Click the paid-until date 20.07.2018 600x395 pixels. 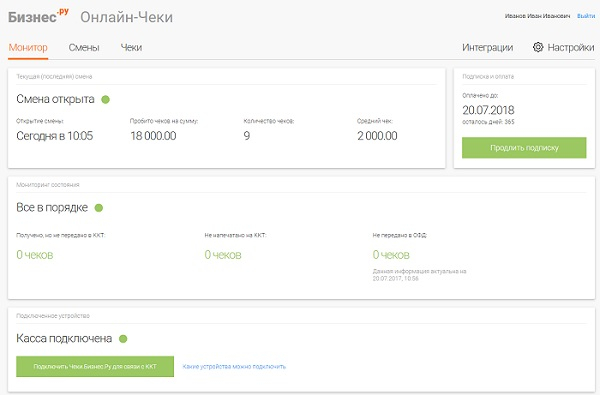pos(488,110)
